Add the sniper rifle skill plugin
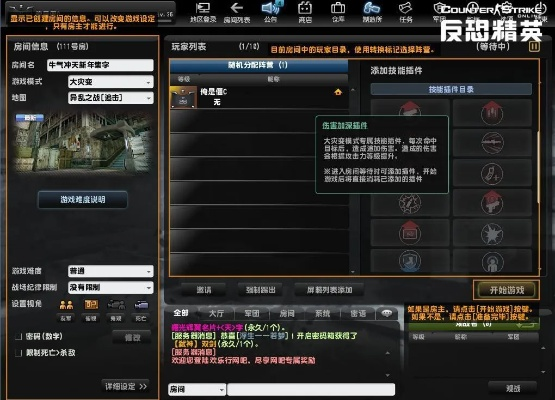Image resolution: width=555 pixels, height=400 pixels. click(x=492, y=142)
